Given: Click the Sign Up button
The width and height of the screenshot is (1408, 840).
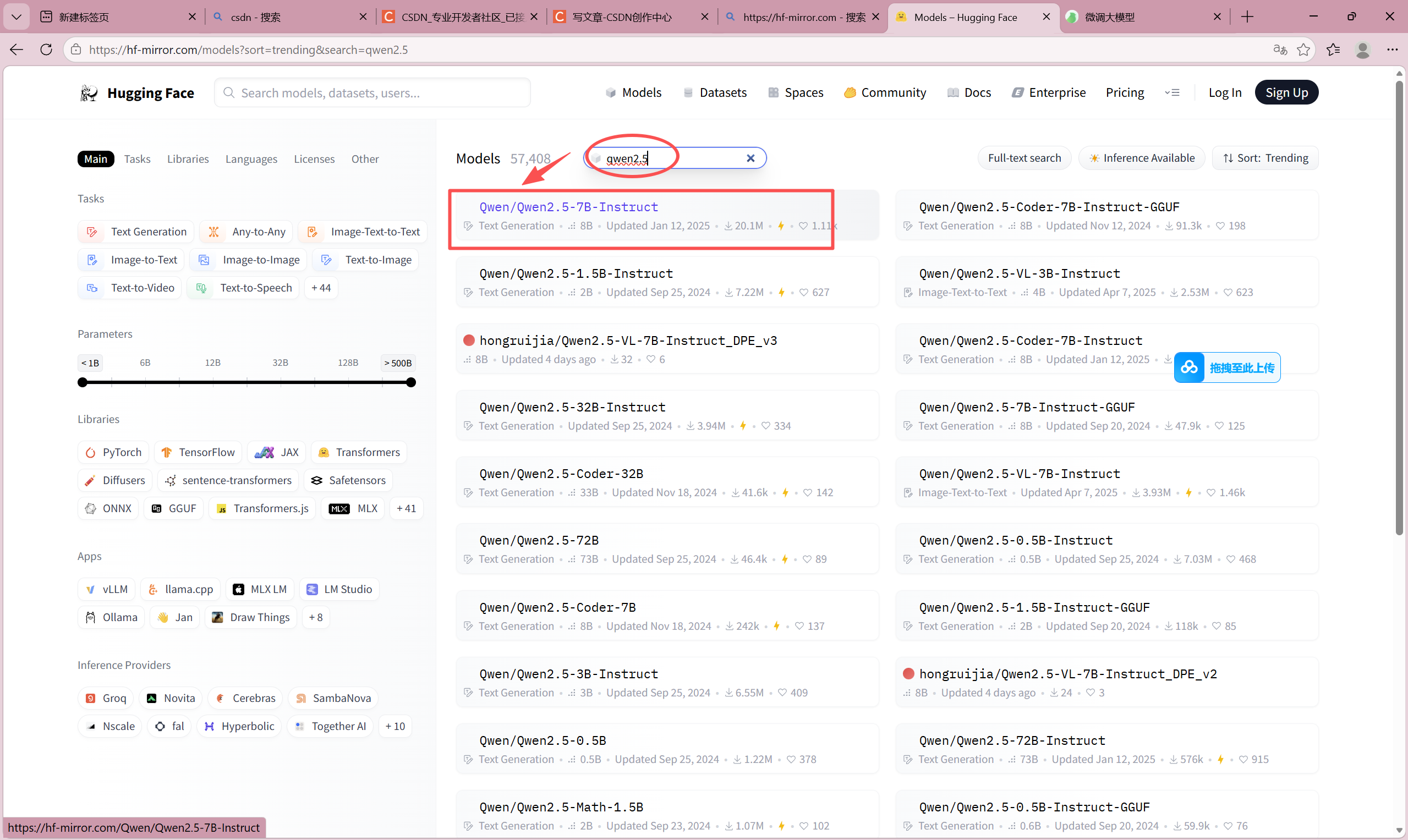Looking at the screenshot, I should coord(1286,93).
